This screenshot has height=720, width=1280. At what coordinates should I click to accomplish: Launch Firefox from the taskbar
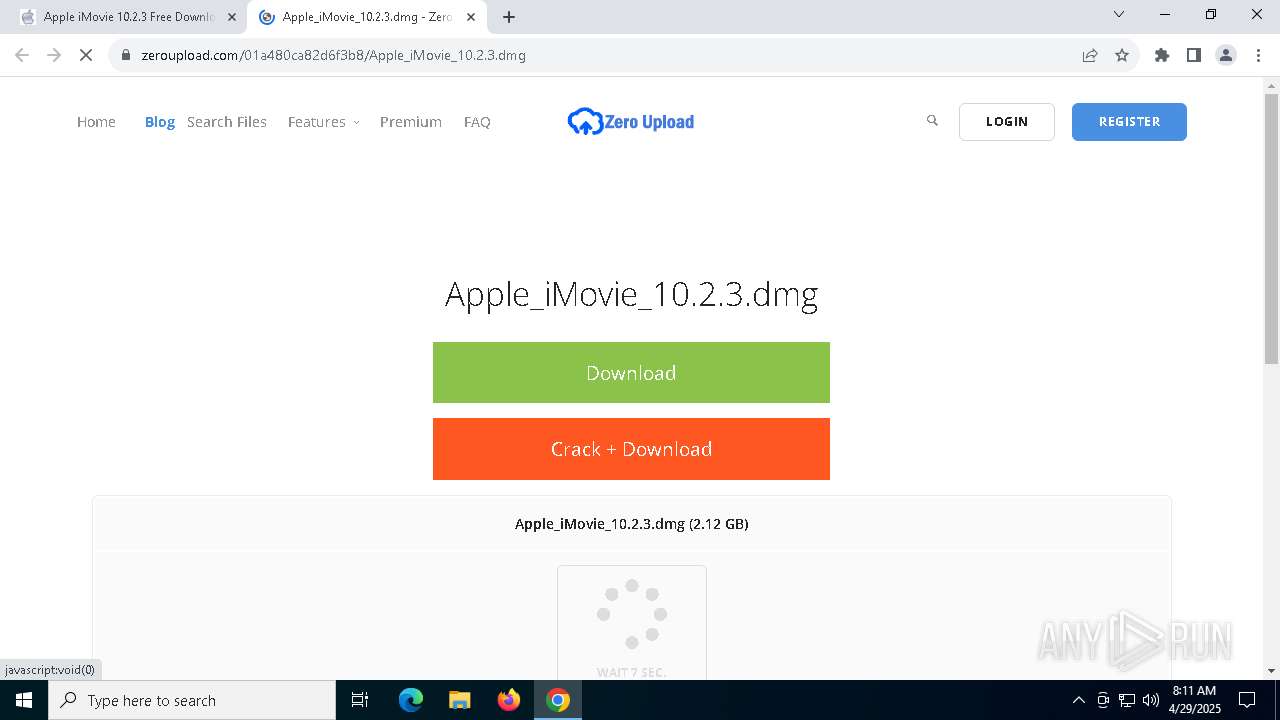(x=509, y=700)
